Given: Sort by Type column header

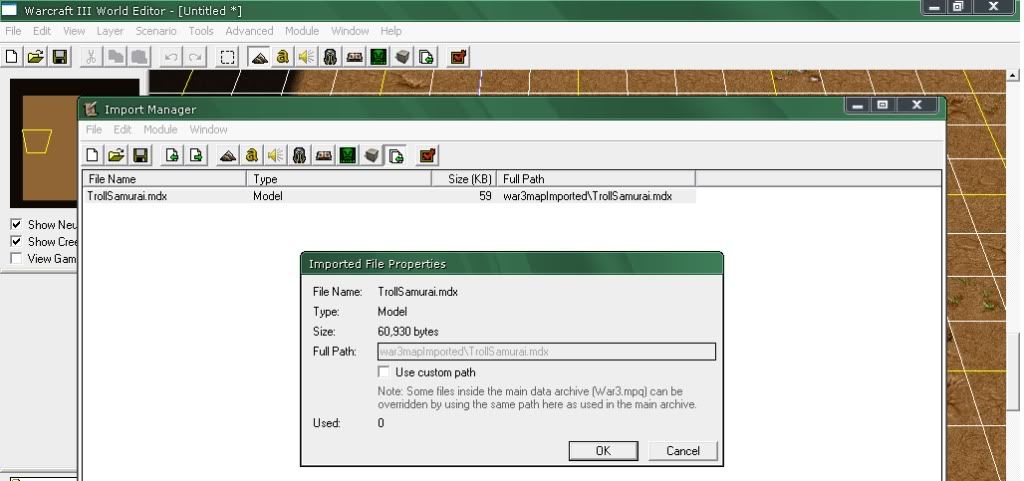Looking at the screenshot, I should 339,179.
